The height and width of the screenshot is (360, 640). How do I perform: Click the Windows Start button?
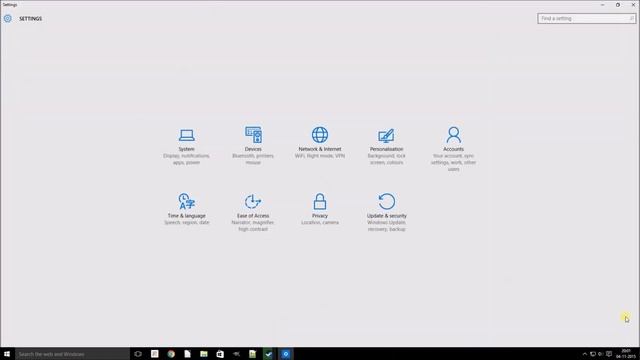coord(7,354)
